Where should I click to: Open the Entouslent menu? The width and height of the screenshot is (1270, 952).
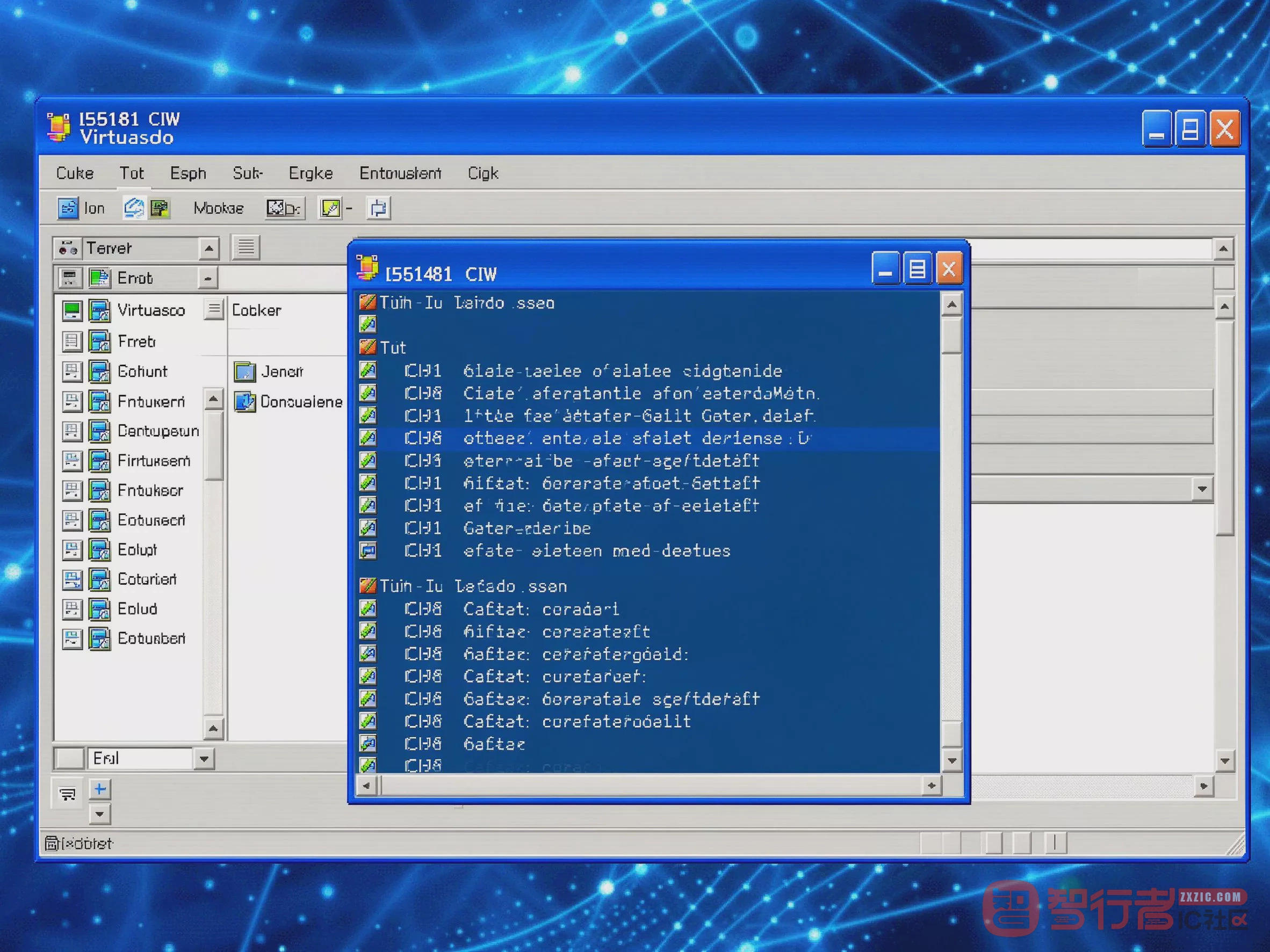pyautogui.click(x=400, y=173)
